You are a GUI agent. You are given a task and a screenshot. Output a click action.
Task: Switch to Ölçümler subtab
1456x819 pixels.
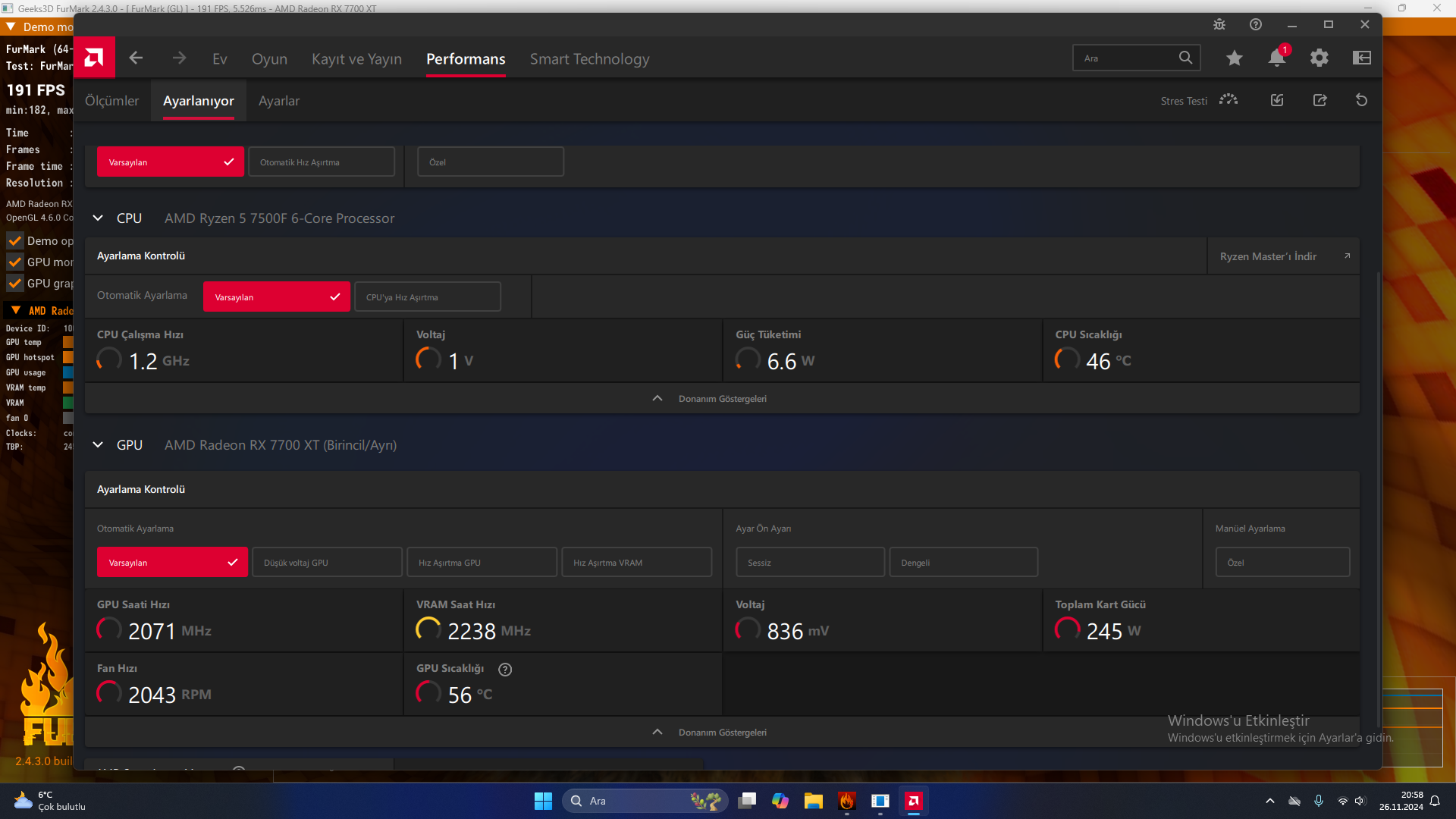tap(111, 101)
